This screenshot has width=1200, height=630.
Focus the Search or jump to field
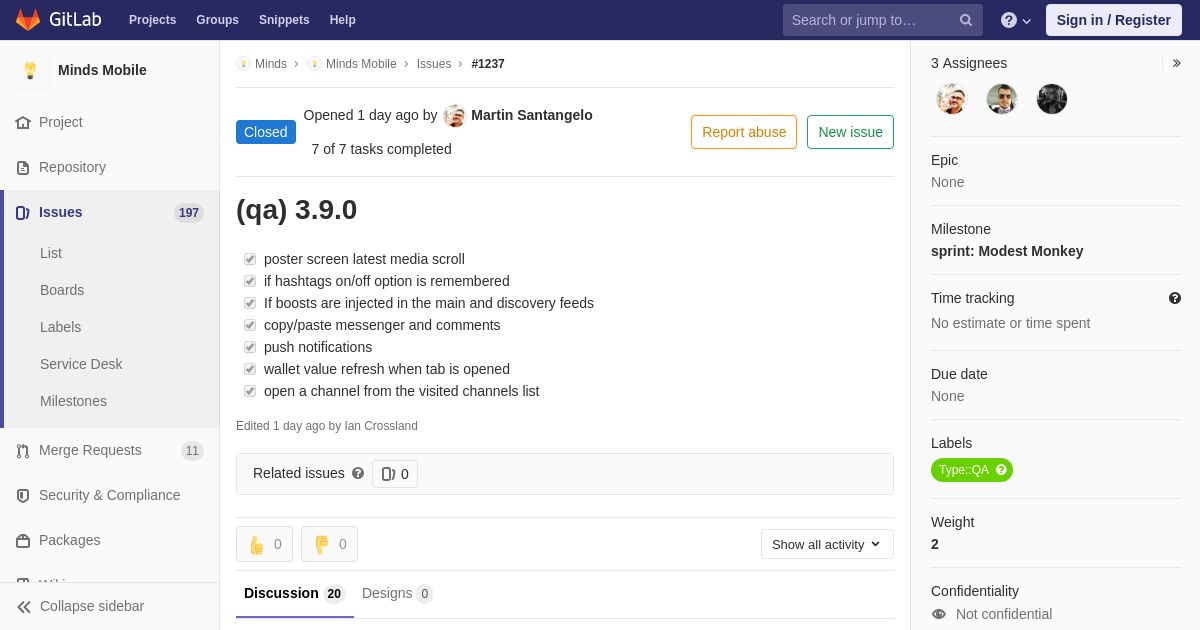tap(870, 20)
